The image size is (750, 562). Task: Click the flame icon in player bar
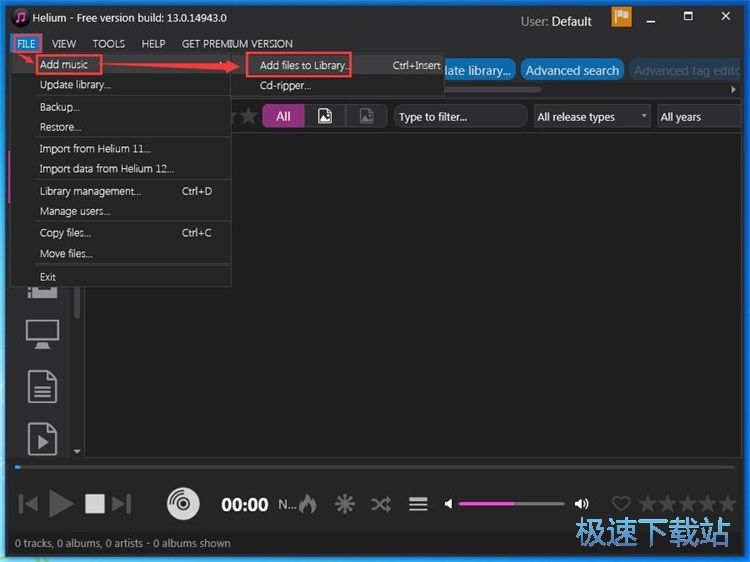(x=308, y=504)
